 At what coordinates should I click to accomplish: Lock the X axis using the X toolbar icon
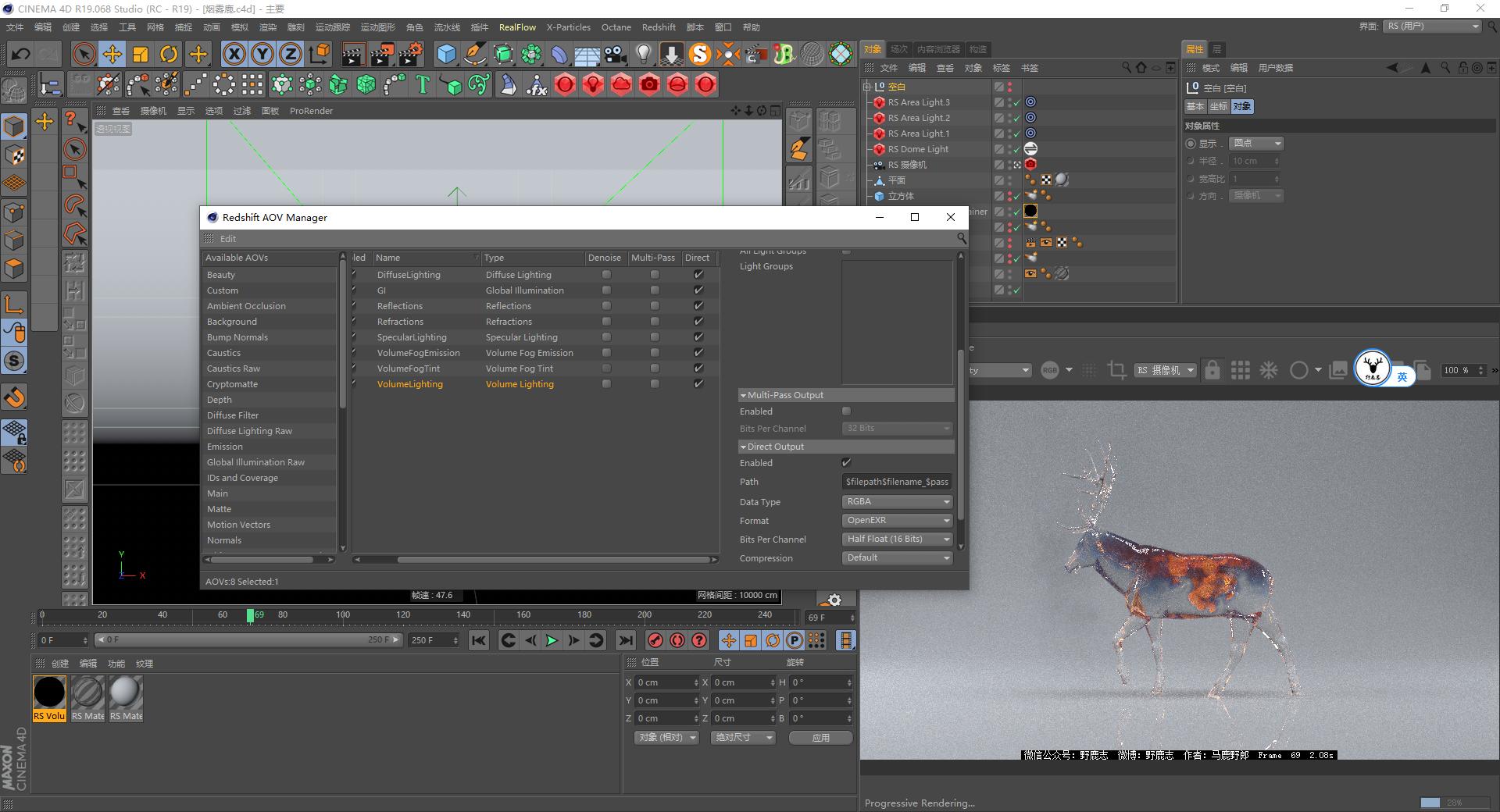coord(234,54)
